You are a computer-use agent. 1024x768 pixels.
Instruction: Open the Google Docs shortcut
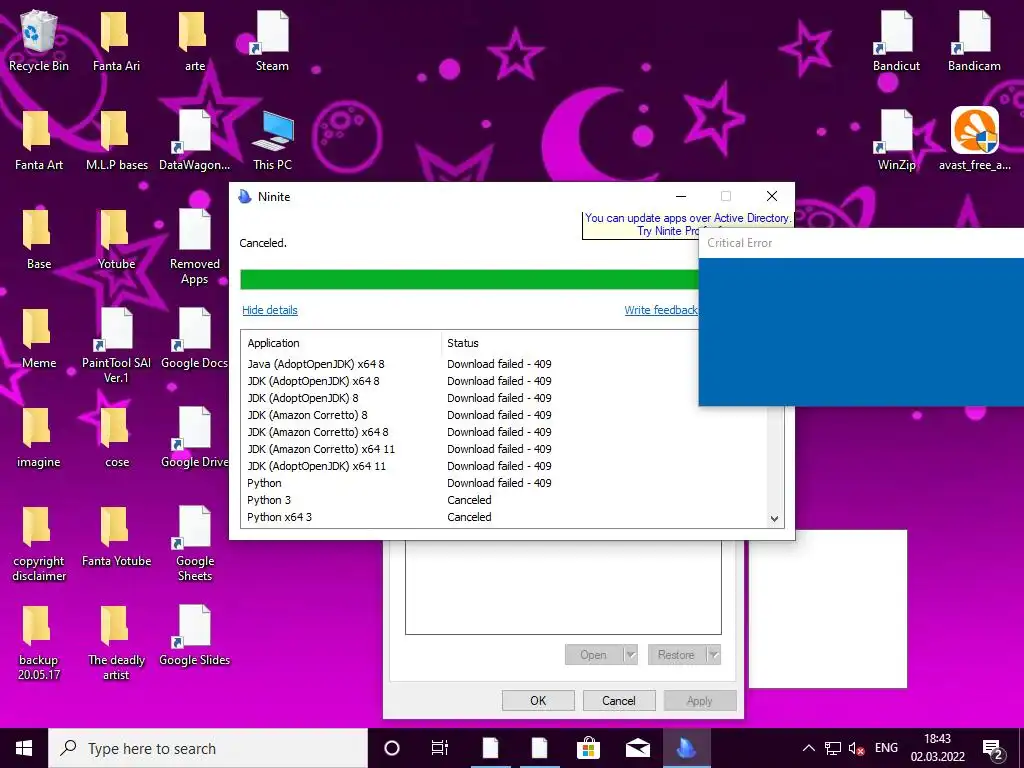(194, 338)
